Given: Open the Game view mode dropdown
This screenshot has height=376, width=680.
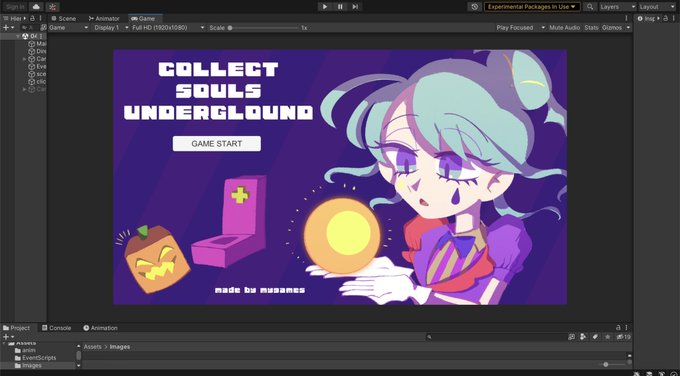Looking at the screenshot, I should point(69,27).
